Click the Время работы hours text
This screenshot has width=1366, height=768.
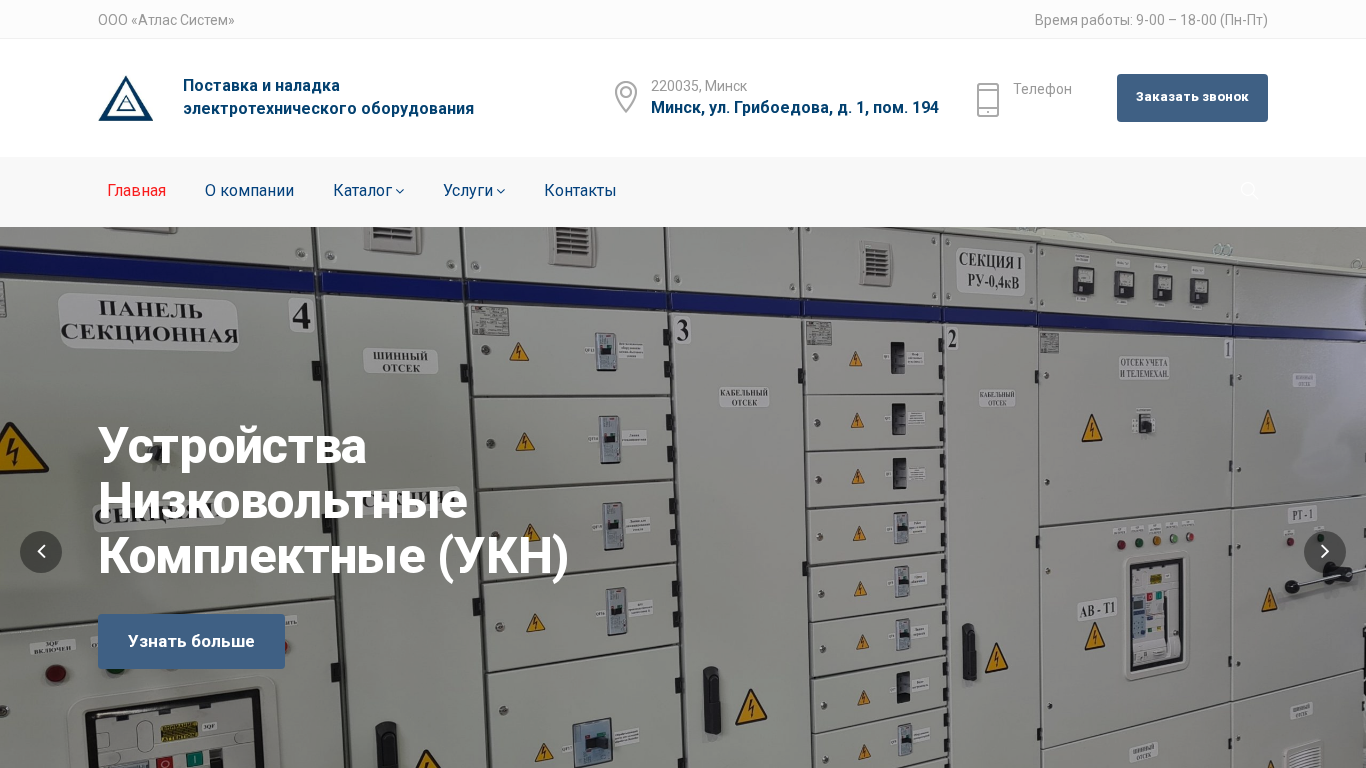click(x=1151, y=20)
